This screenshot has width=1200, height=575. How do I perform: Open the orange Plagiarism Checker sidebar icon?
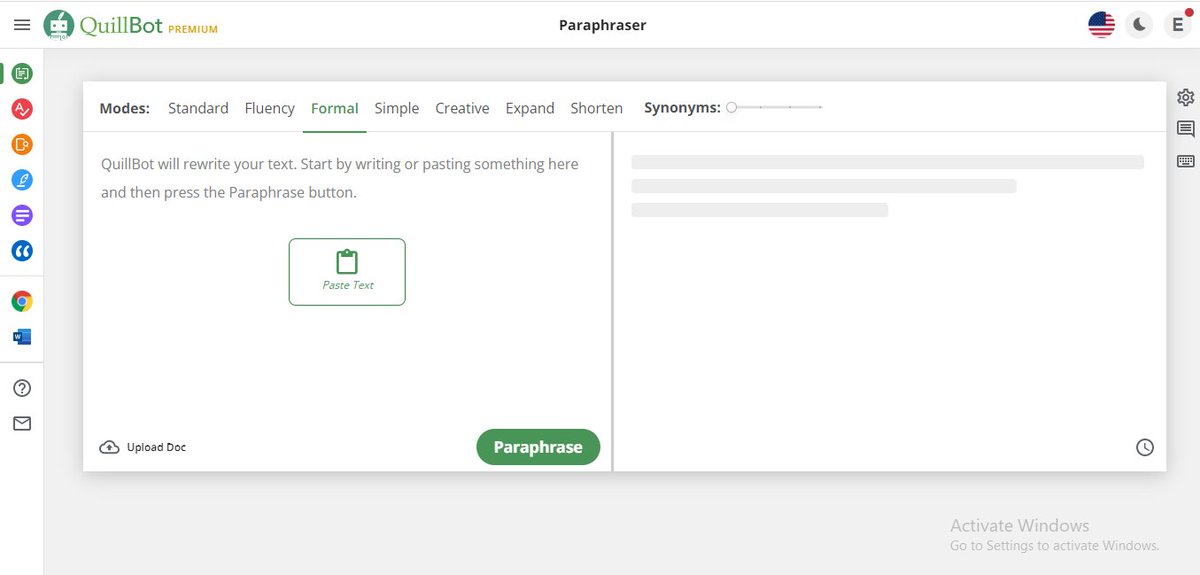pos(22,145)
